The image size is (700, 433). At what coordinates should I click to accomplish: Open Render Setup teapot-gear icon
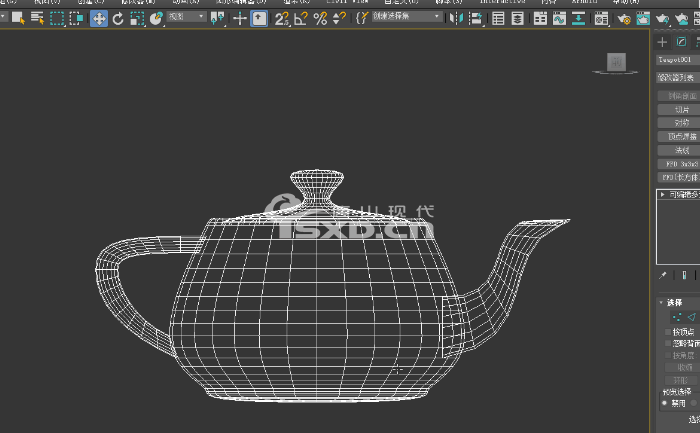624,18
